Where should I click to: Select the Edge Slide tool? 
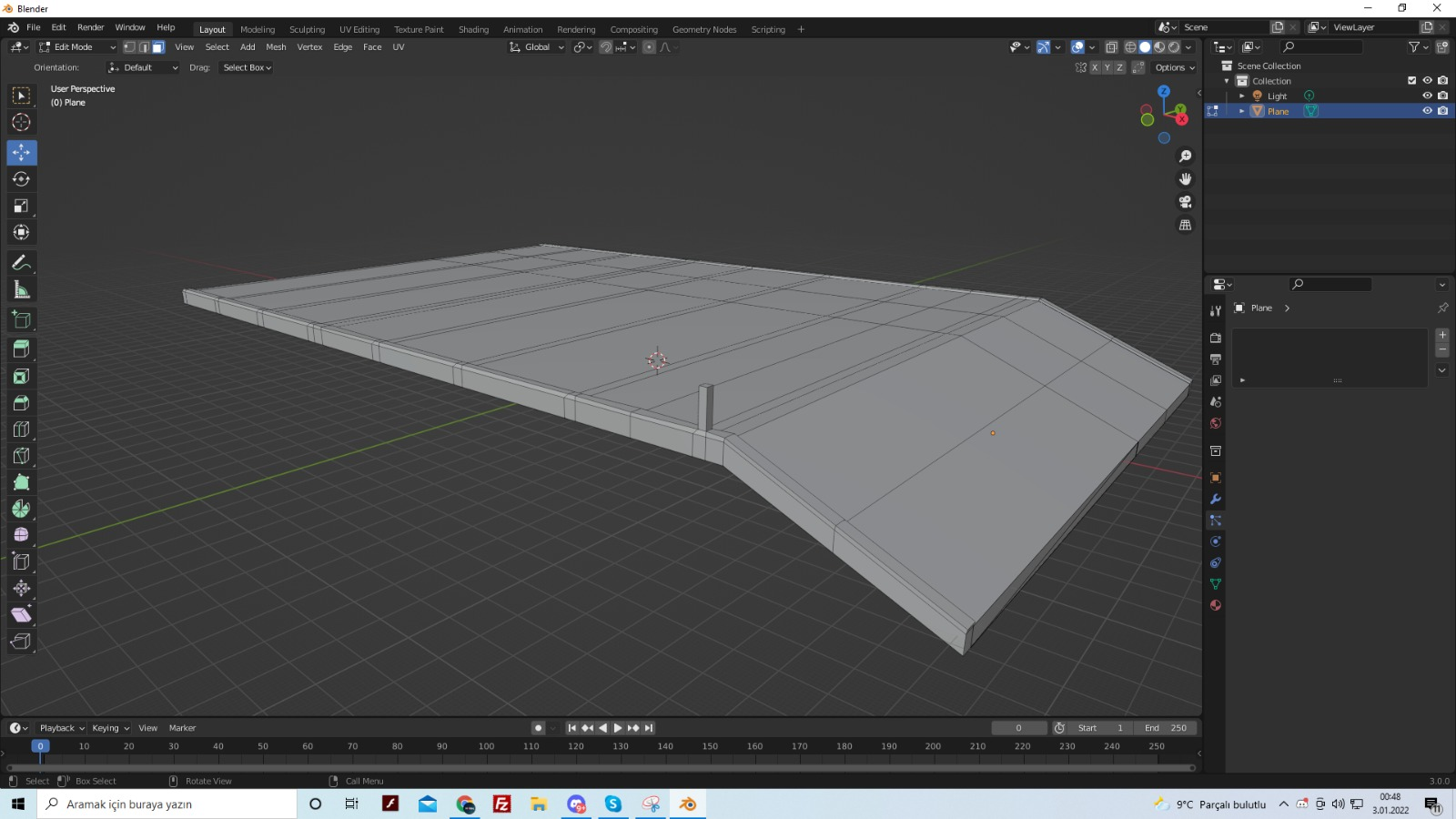pos(21,561)
